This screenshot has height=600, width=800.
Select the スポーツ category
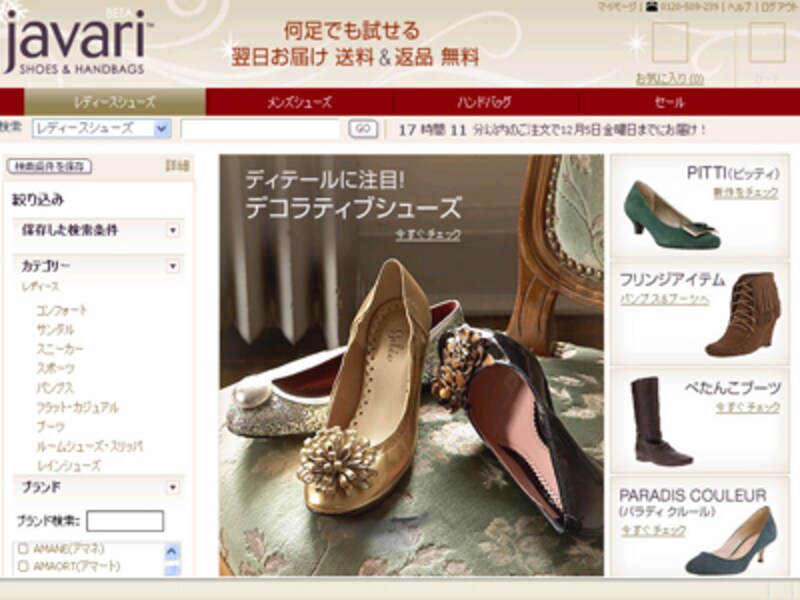(x=56, y=368)
